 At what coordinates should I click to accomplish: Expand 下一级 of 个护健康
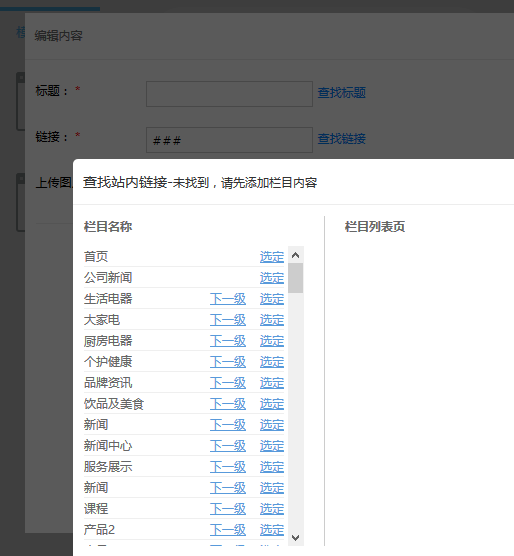pyautogui.click(x=228, y=362)
